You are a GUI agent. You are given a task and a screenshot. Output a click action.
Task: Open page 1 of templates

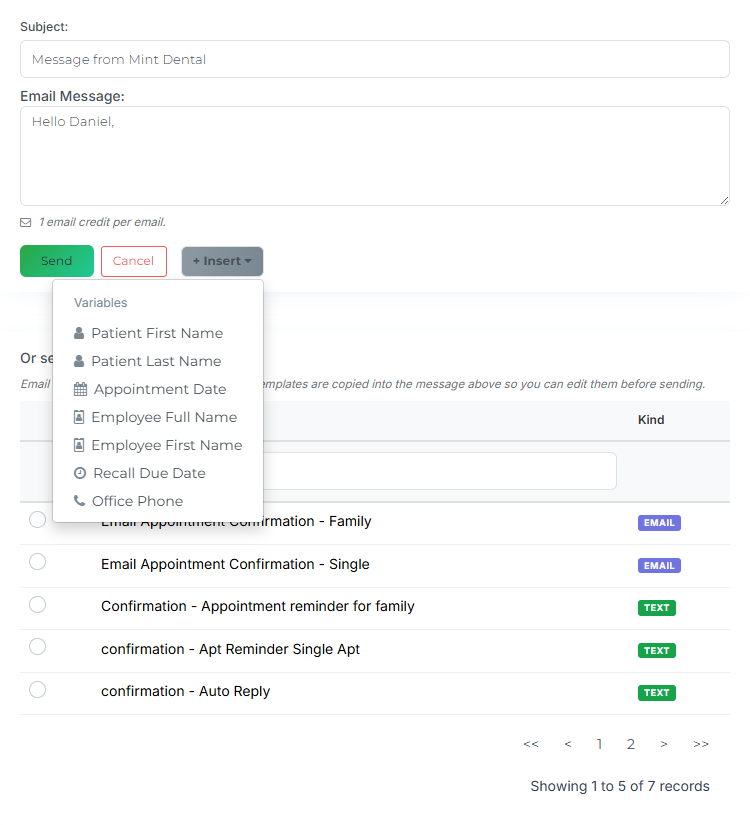pos(599,744)
